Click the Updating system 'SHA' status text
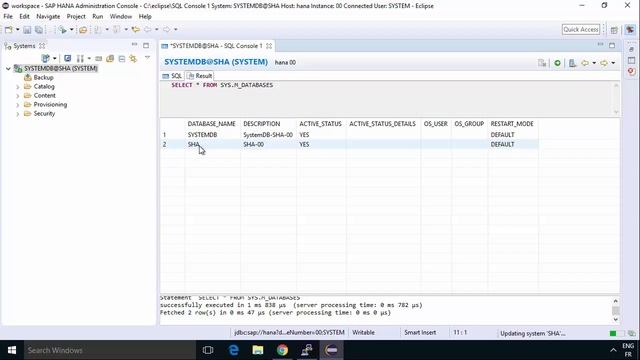The width and height of the screenshot is (640, 360). pos(533,333)
